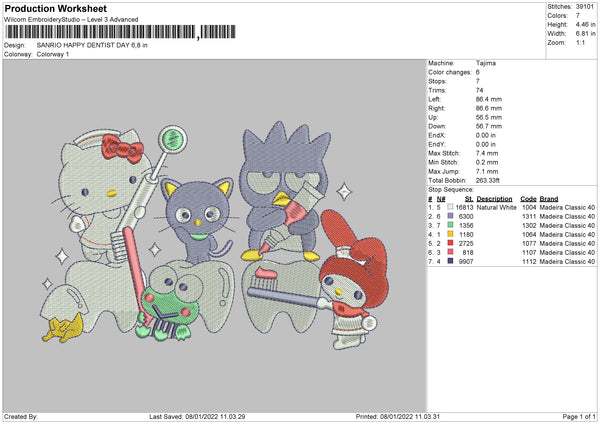Click the right extent '86.6 mm'
This screenshot has width=600, height=424.
489,108
